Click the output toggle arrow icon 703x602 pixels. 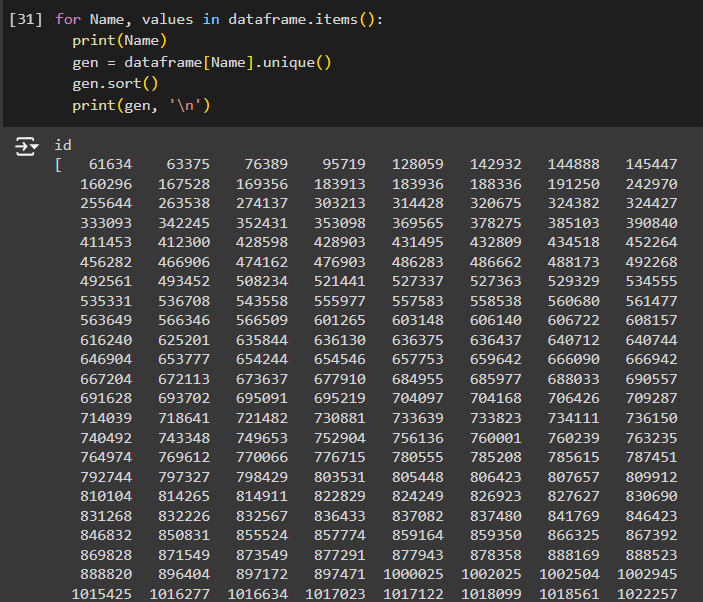pos(26,147)
